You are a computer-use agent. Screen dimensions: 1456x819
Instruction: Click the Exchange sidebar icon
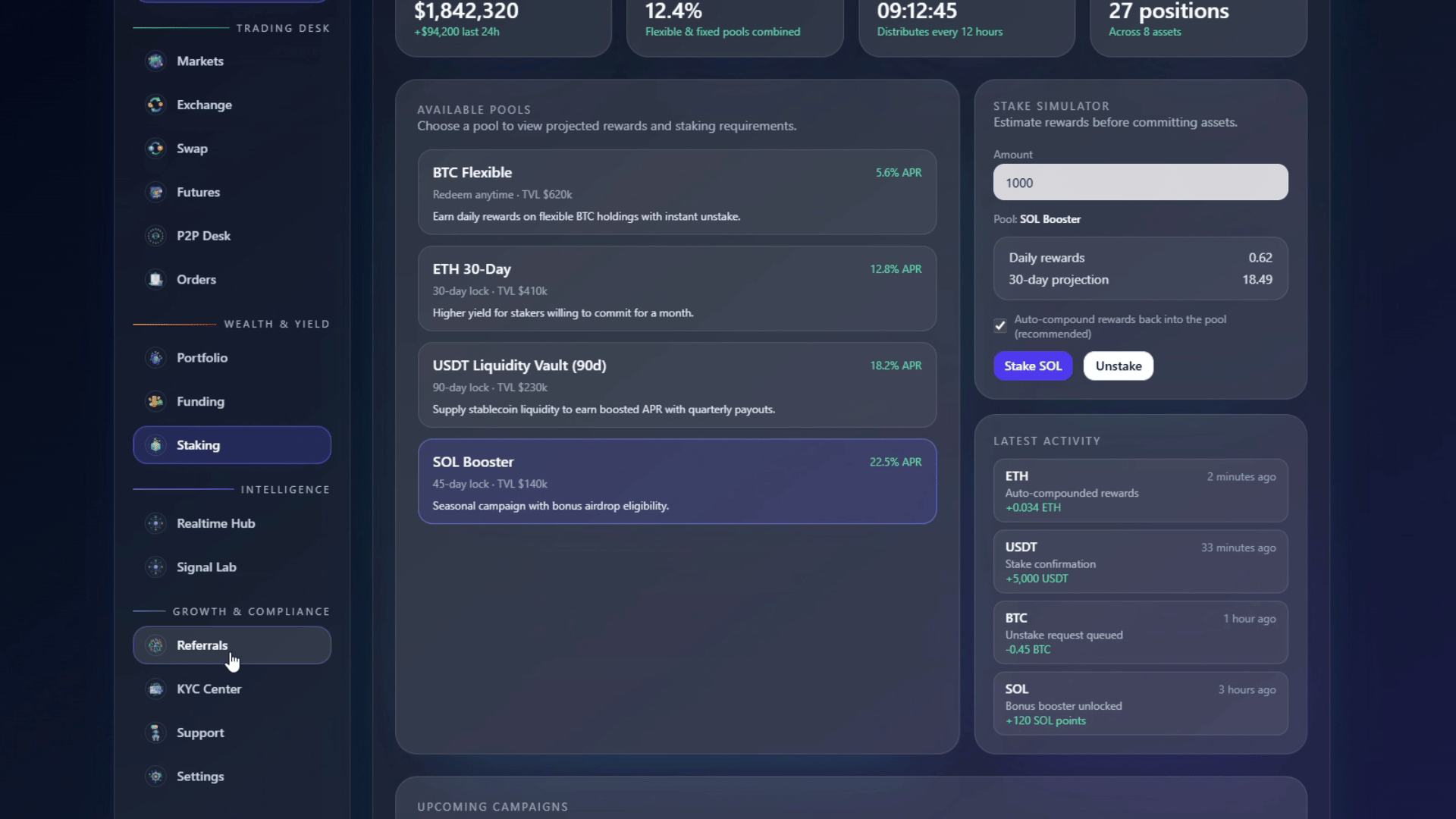(x=155, y=105)
